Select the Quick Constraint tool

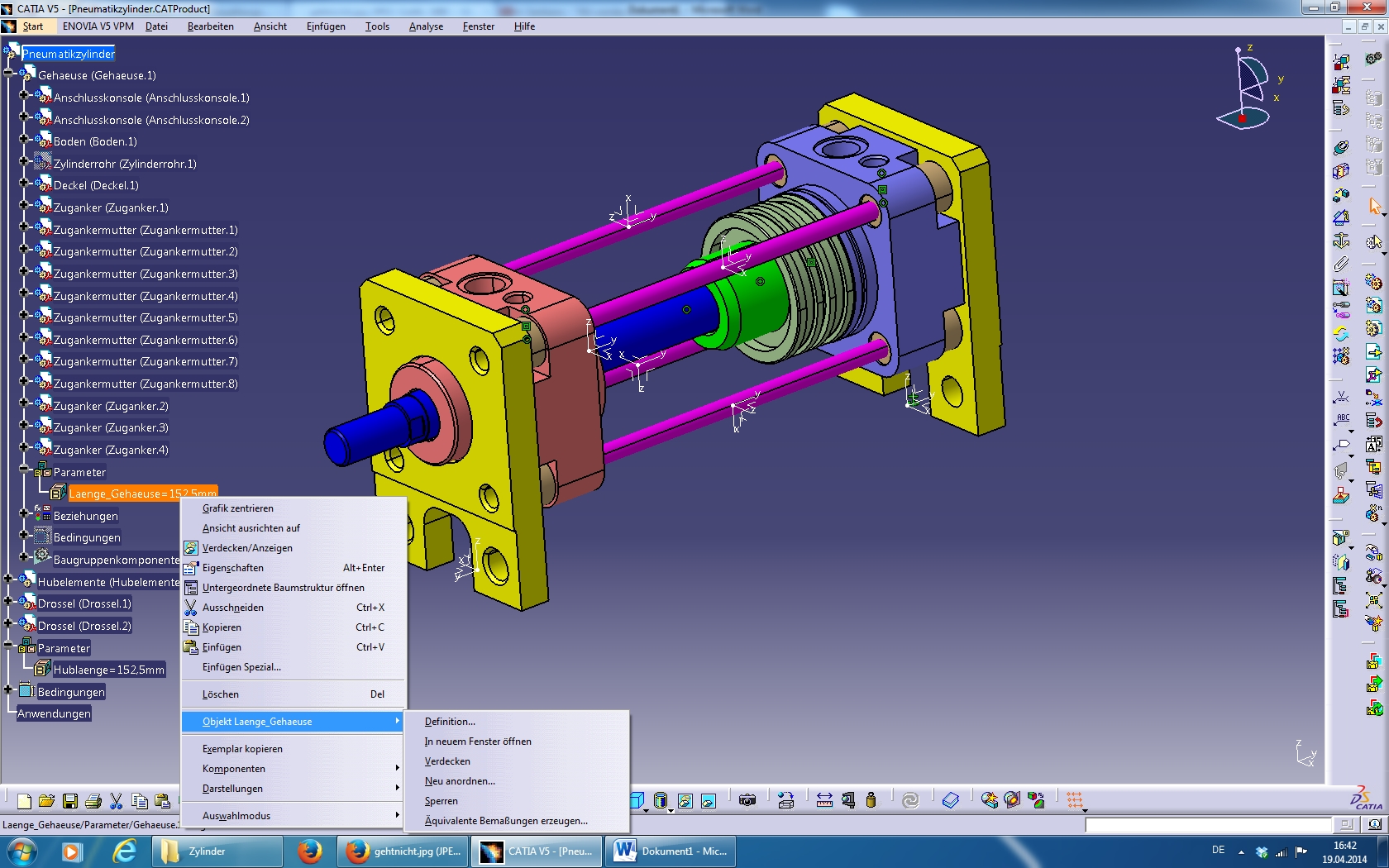click(1341, 288)
